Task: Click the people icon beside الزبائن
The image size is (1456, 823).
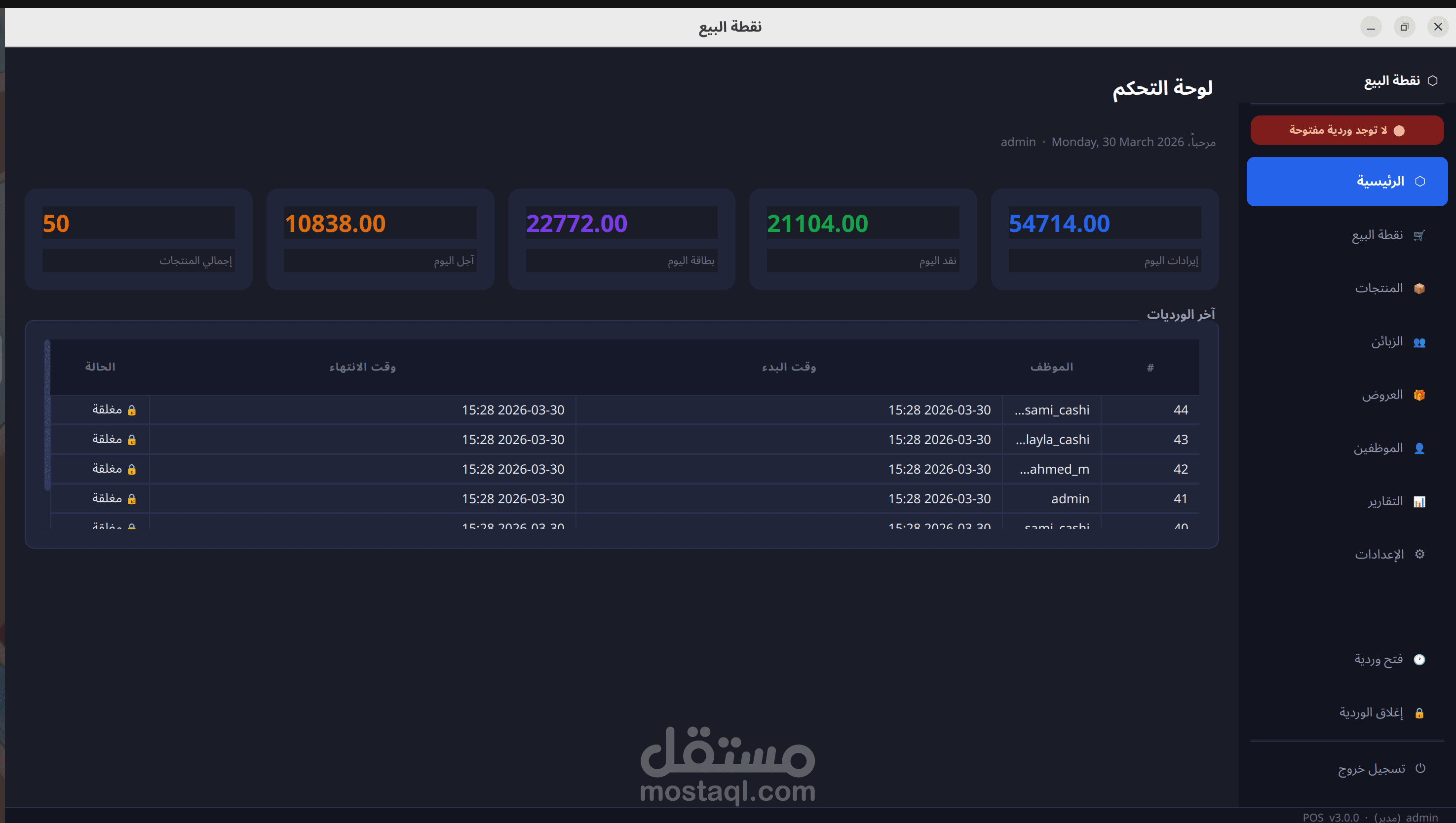Action: [x=1418, y=342]
